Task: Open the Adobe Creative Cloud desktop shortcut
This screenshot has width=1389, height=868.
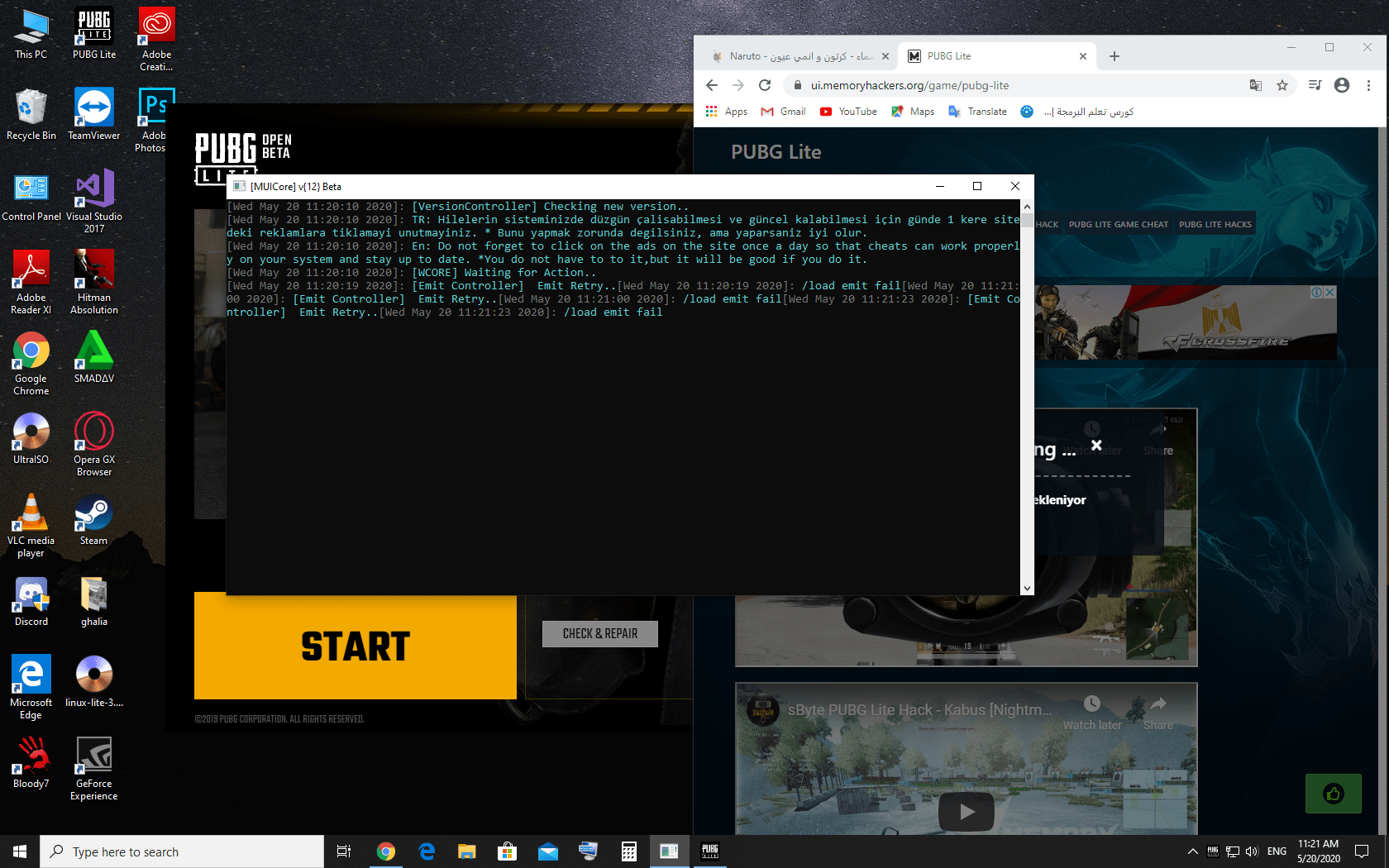Action: point(156,40)
